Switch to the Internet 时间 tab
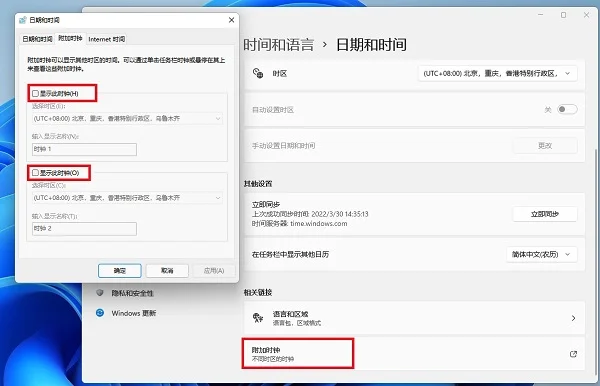The width and height of the screenshot is (600, 386). (x=106, y=39)
